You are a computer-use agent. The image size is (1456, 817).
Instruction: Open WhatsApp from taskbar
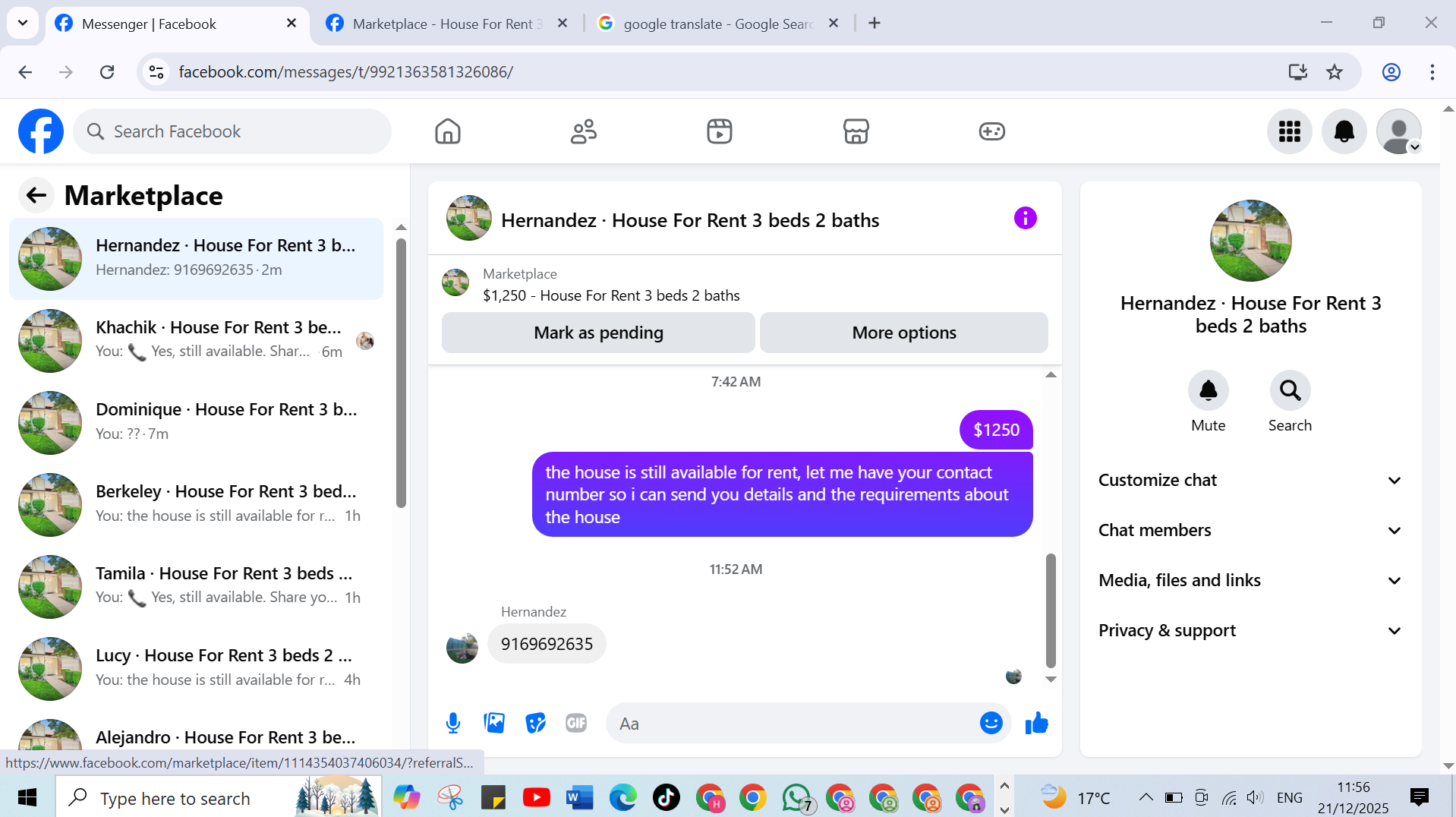pos(797,798)
